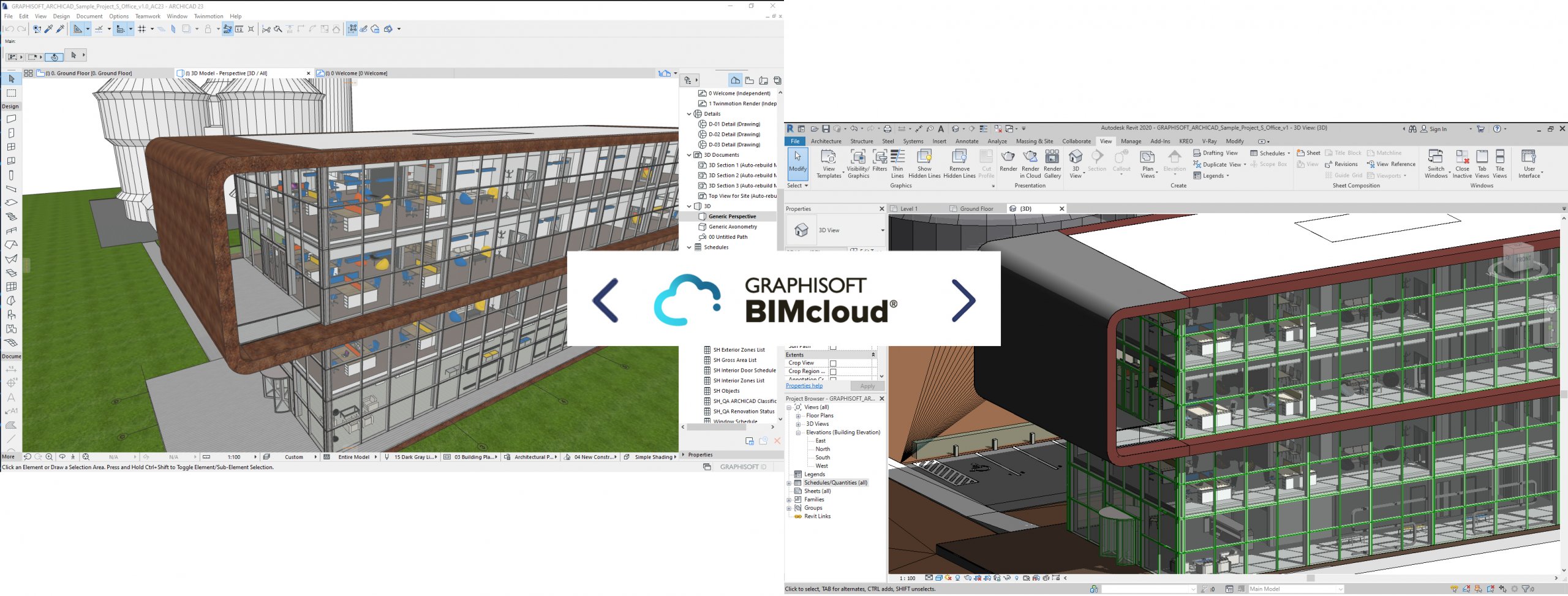This screenshot has height=596, width=1568.
Task: Select ARCHICAD Arrow tool in toolbox
Action: coord(11,79)
